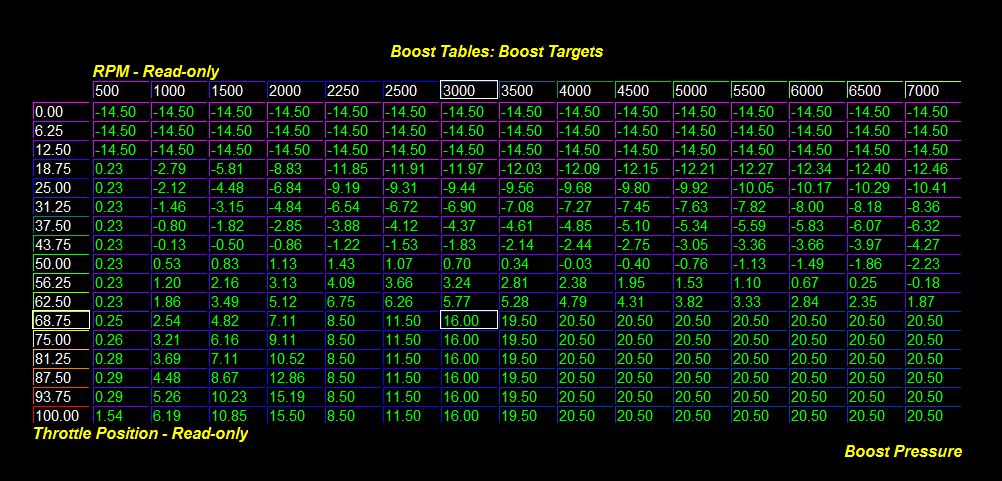Click the Throttle Position - Read-only label
The height and width of the screenshot is (481, 1002).
[x=140, y=434]
